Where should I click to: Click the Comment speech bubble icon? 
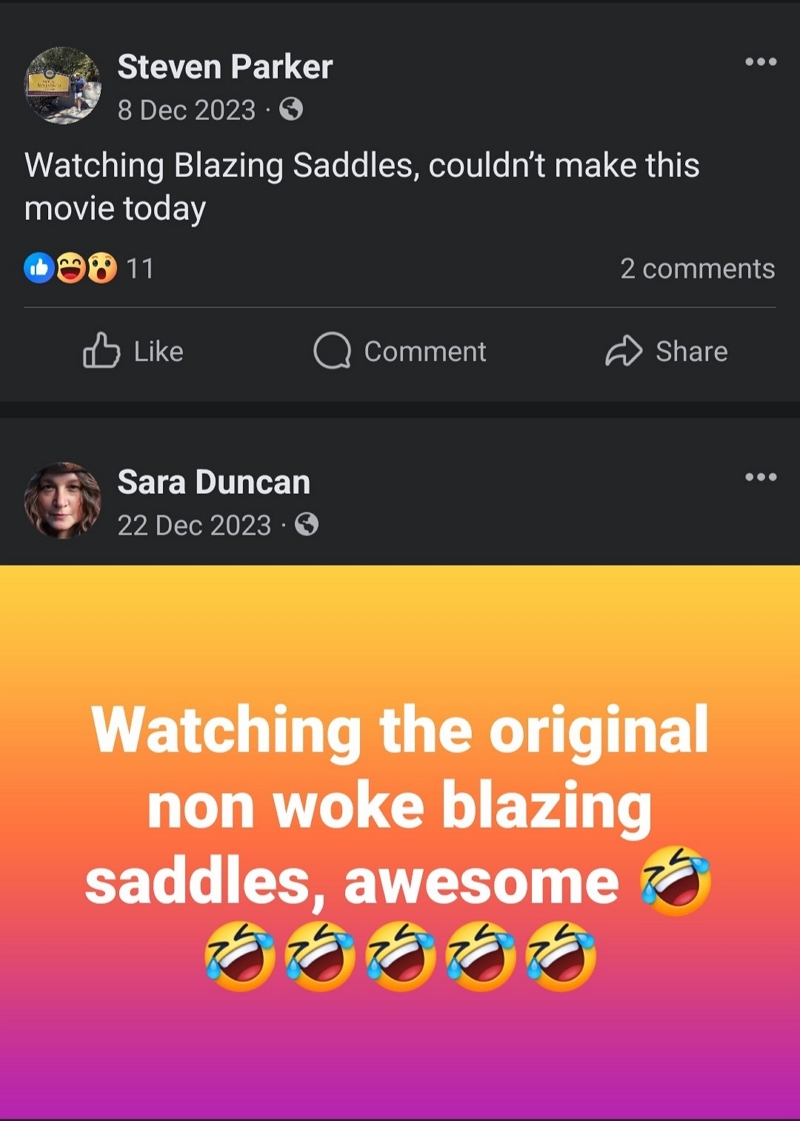pos(331,351)
